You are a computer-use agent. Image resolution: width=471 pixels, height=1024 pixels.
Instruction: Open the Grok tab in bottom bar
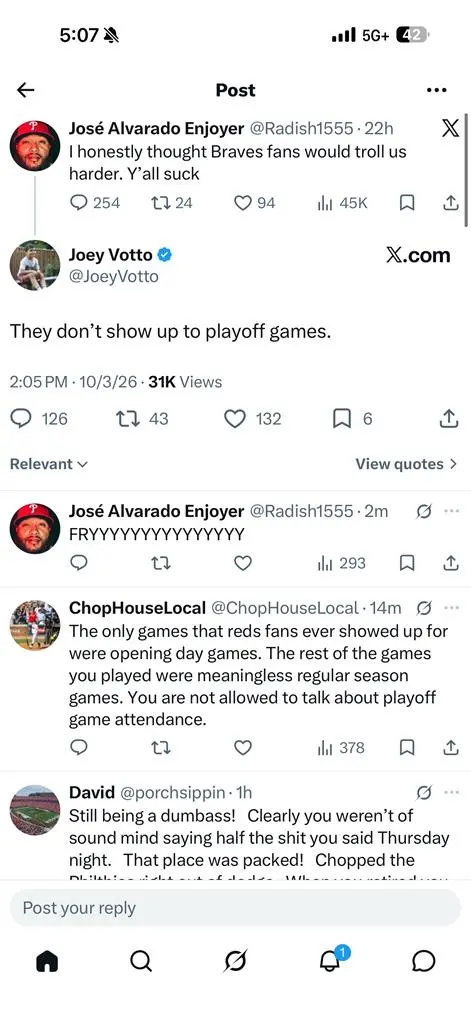tap(235, 961)
